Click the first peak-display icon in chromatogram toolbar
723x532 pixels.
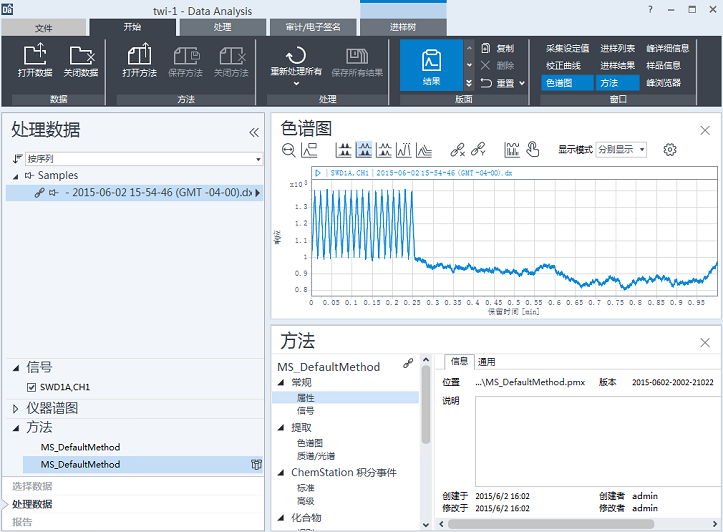[x=344, y=150]
